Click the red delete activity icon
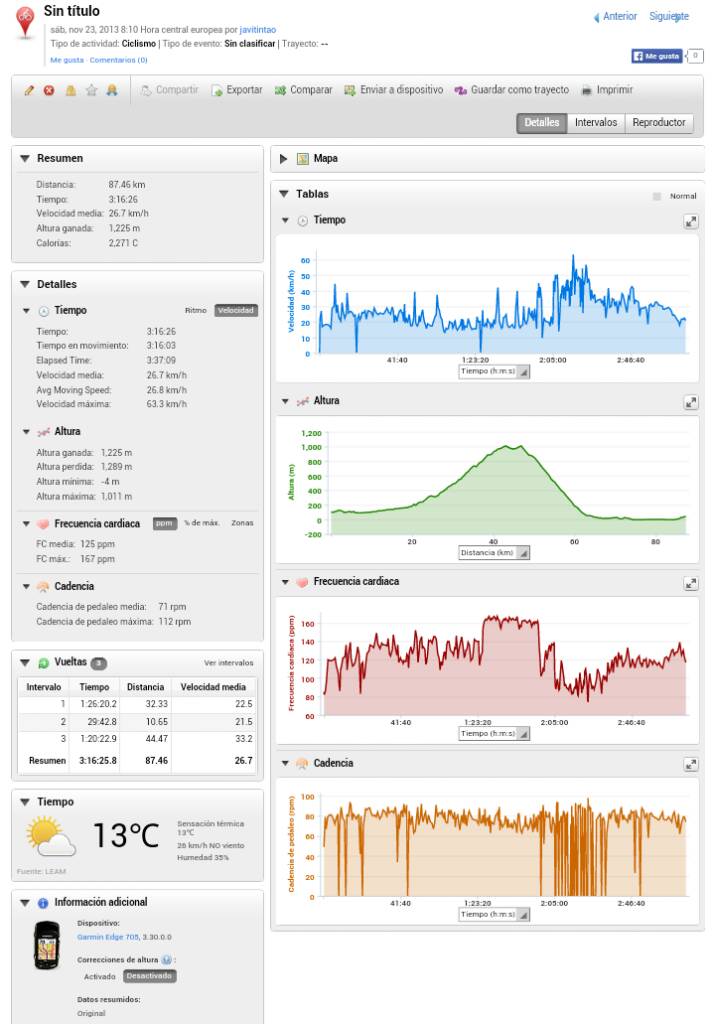Viewport: 712px width, 1024px height. tap(49, 90)
